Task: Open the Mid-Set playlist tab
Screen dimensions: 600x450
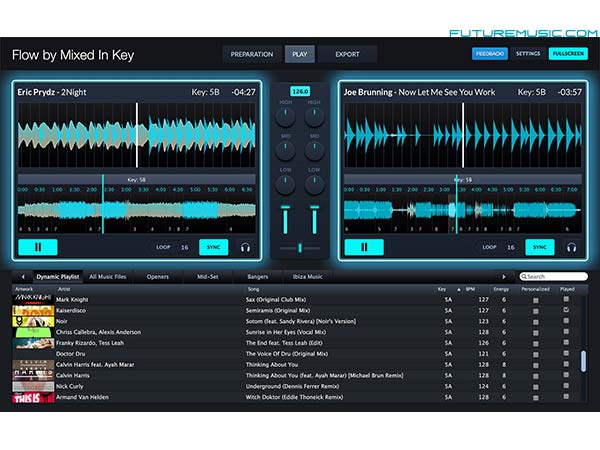Action: coord(207,277)
